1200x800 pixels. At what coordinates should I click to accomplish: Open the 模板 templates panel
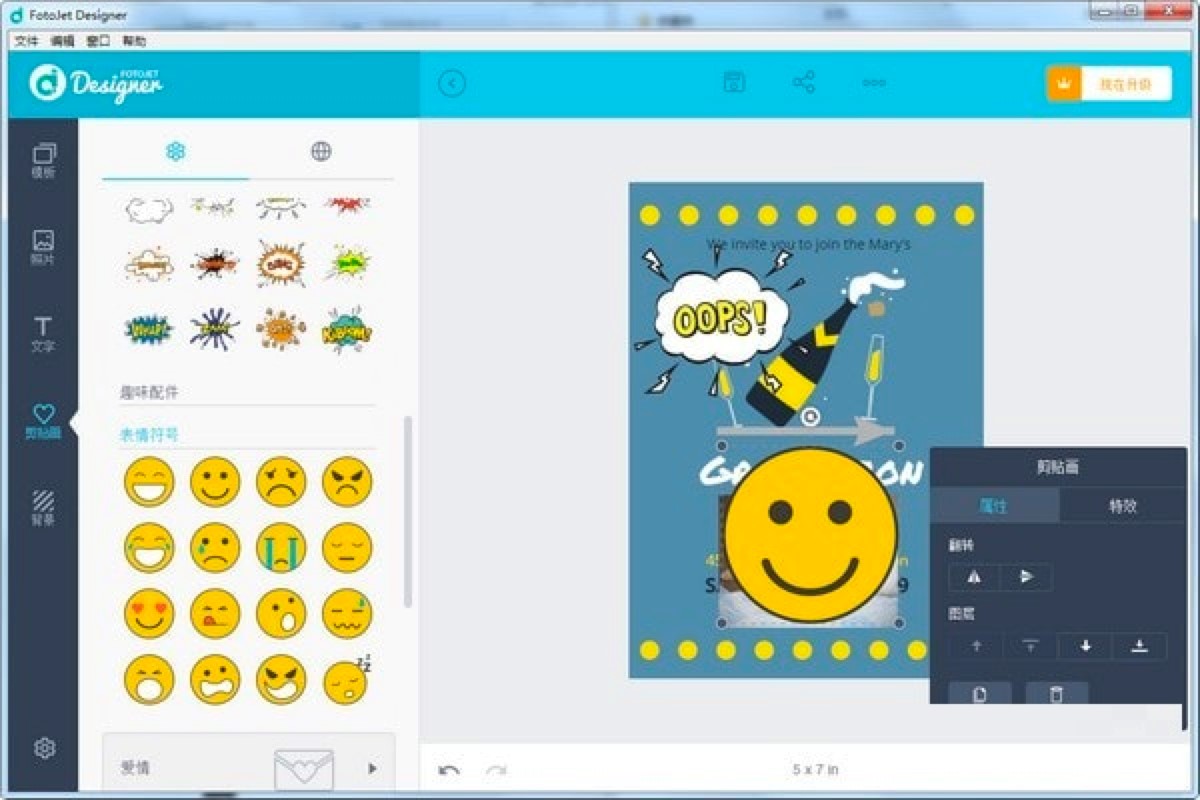click(41, 158)
